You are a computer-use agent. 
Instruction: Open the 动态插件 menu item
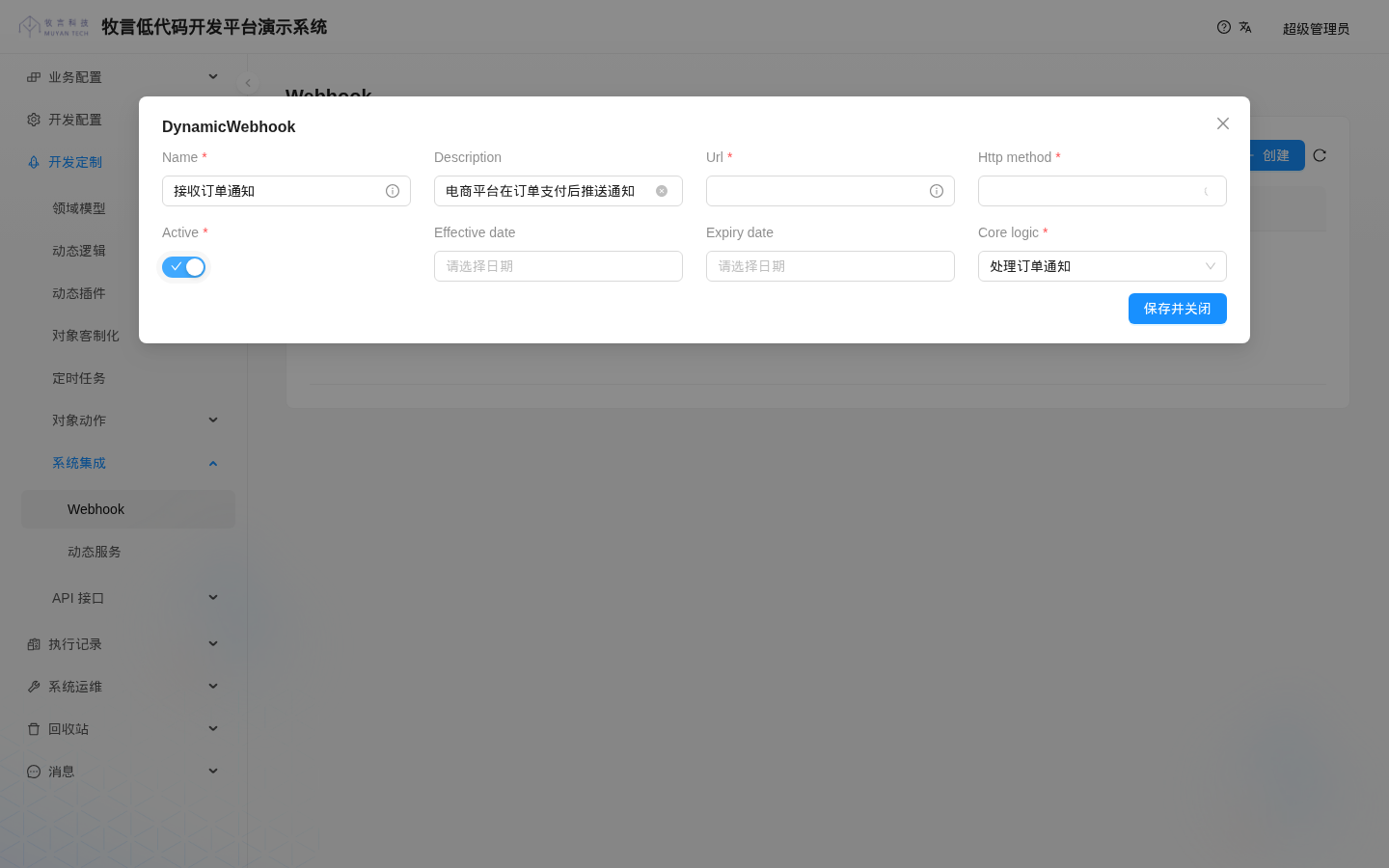pos(128,293)
